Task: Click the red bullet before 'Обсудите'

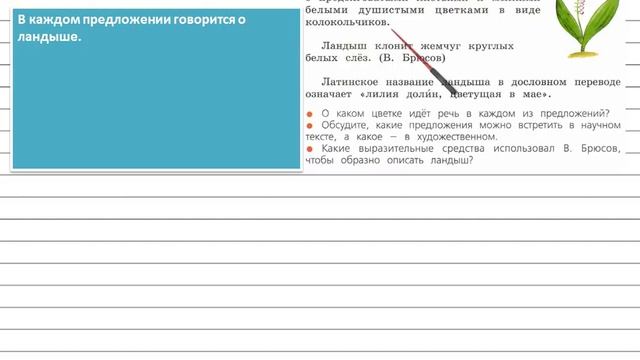Action: pos(309,126)
